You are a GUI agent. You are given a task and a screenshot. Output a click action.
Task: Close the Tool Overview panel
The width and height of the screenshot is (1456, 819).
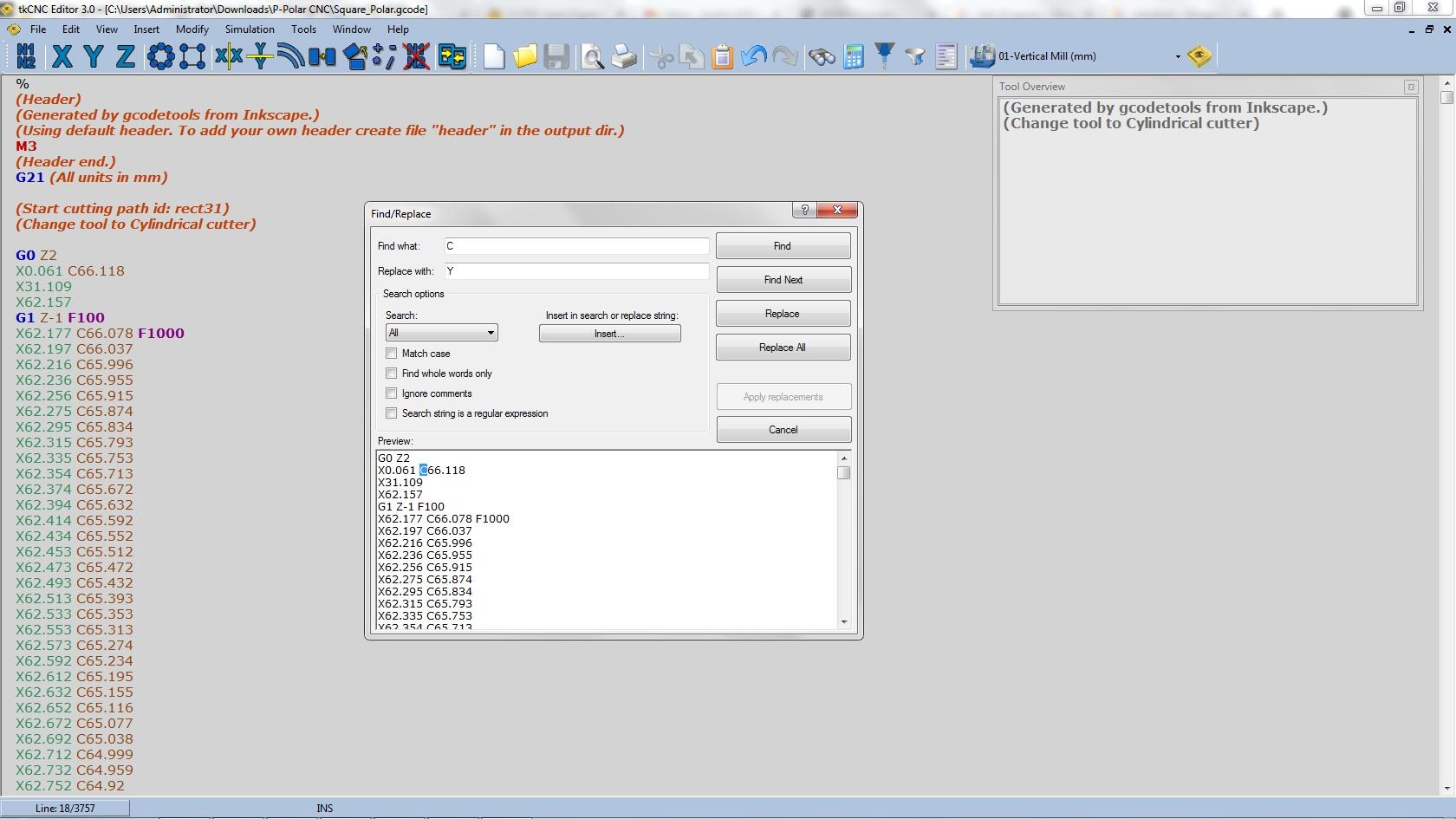[x=1411, y=87]
